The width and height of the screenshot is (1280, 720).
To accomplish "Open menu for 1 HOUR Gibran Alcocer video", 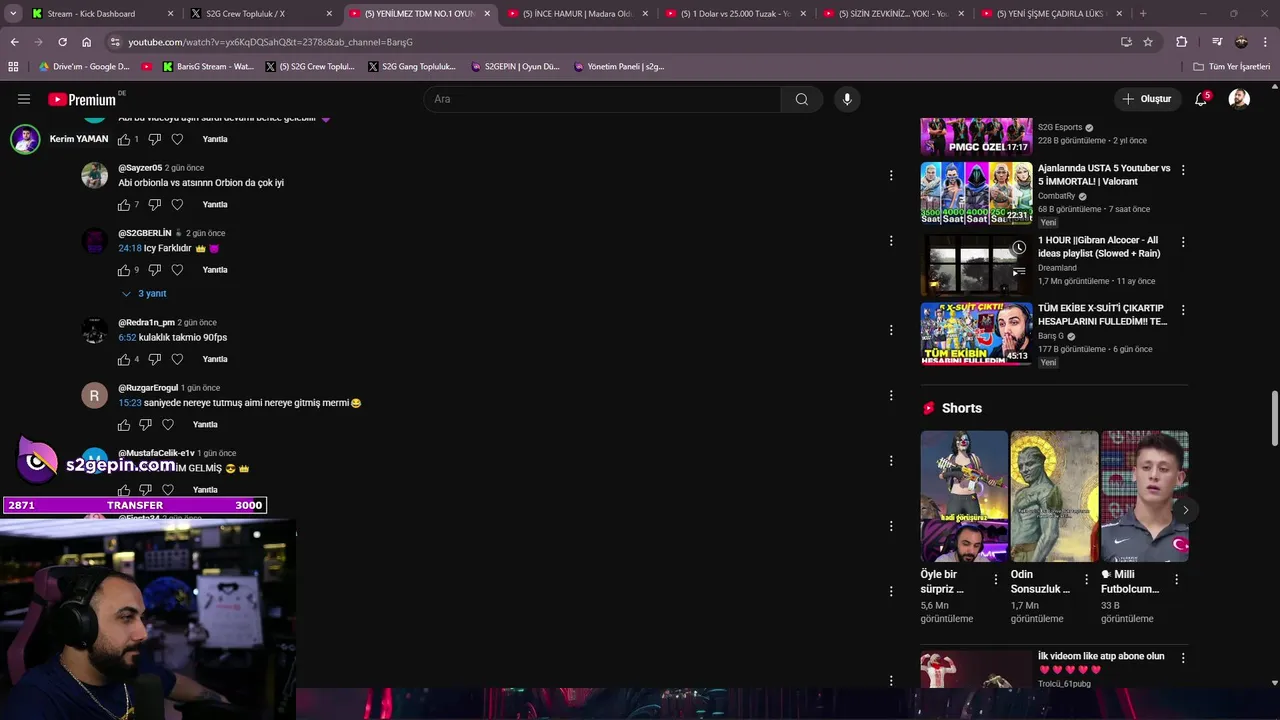I will [x=1183, y=242].
